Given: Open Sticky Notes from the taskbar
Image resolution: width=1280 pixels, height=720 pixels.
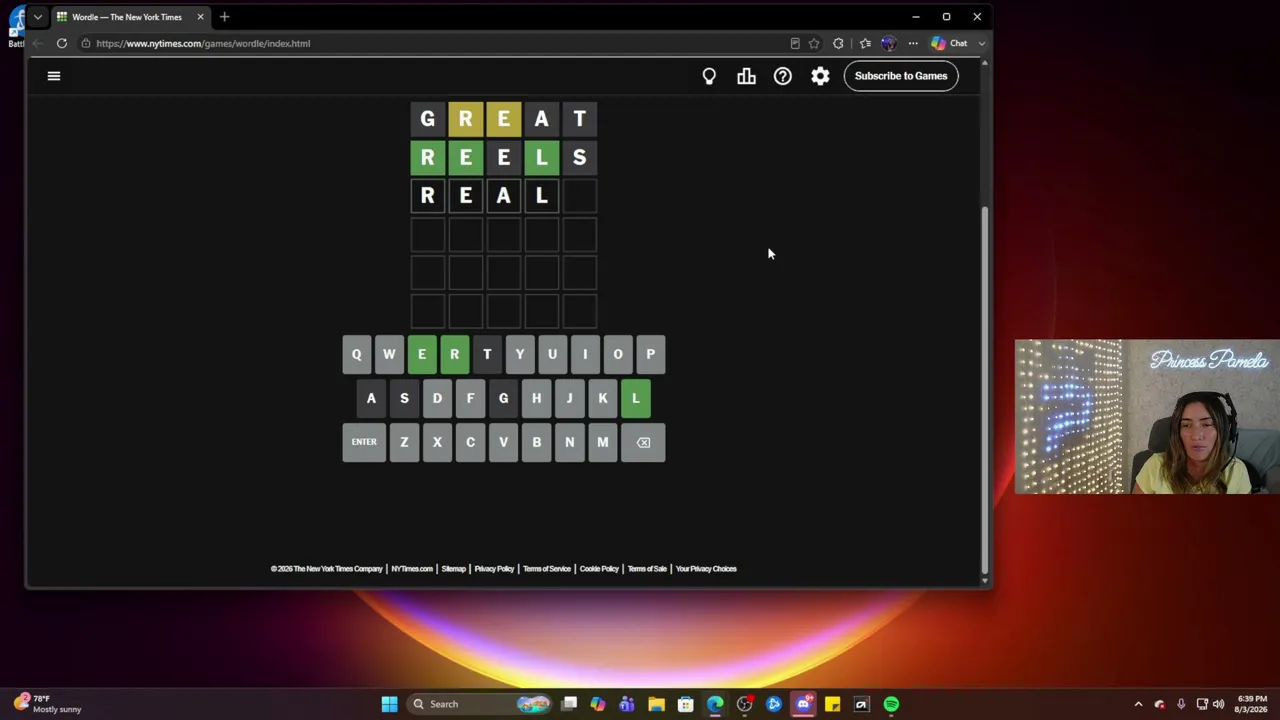Looking at the screenshot, I should click(832, 704).
